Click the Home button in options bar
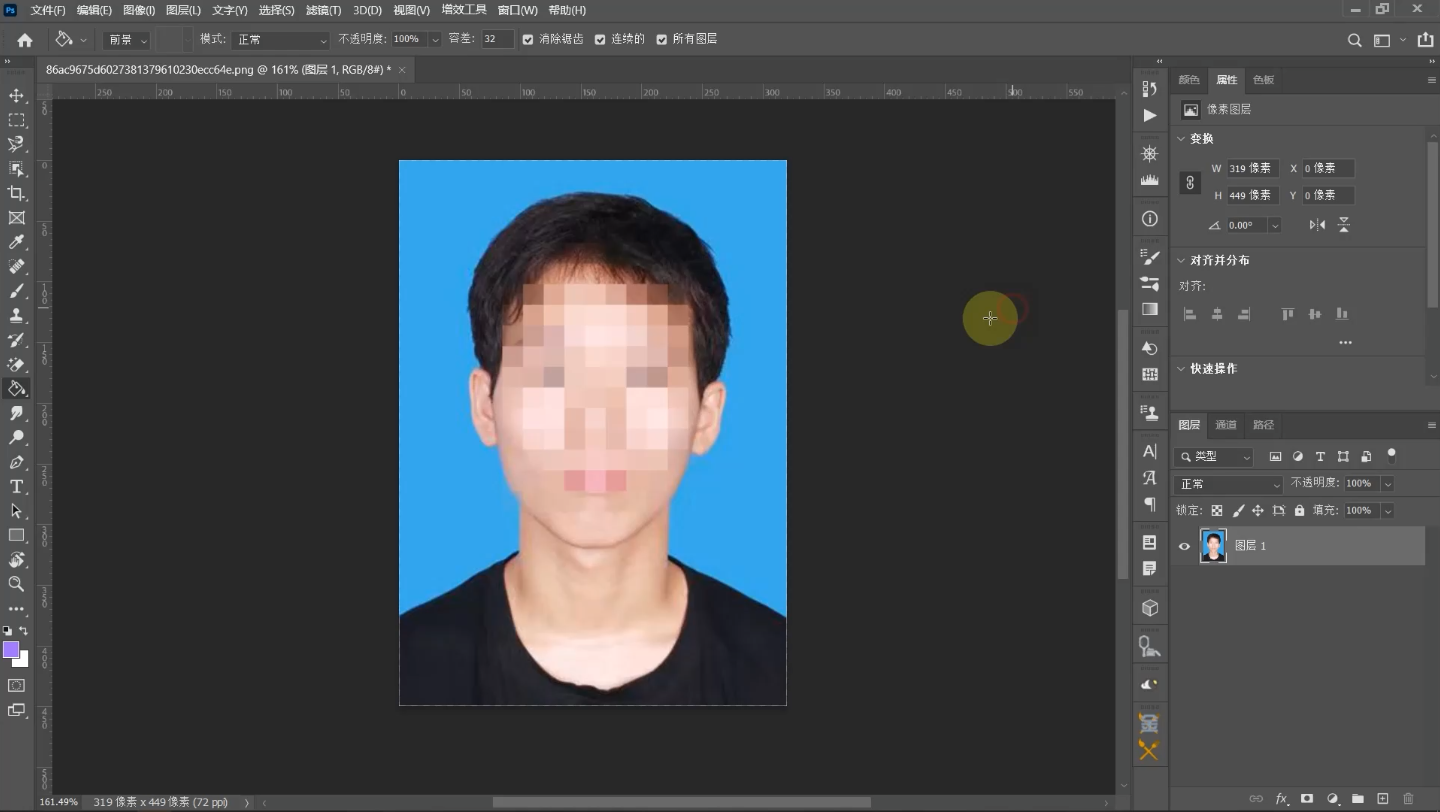1440x812 pixels. (25, 40)
